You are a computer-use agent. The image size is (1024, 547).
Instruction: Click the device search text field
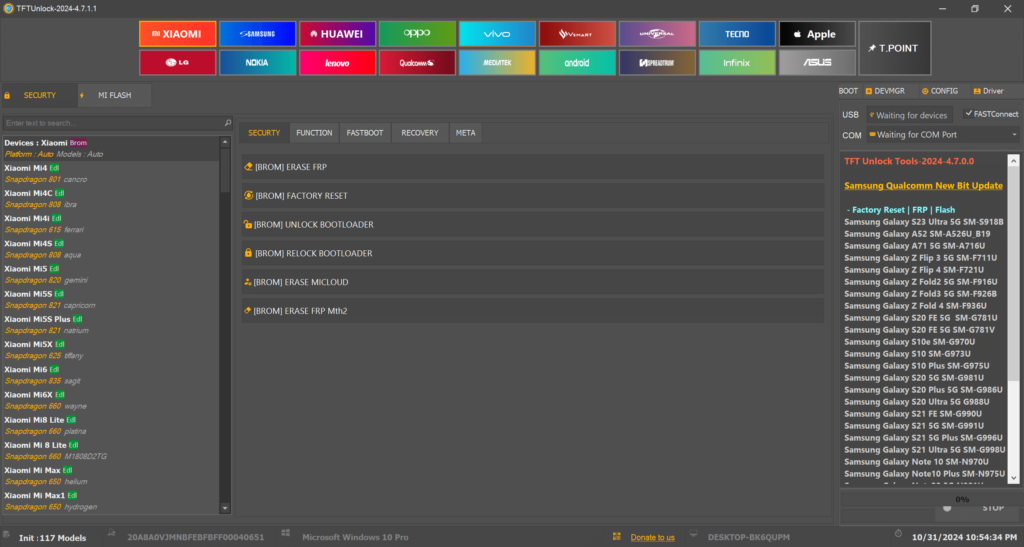(x=112, y=123)
